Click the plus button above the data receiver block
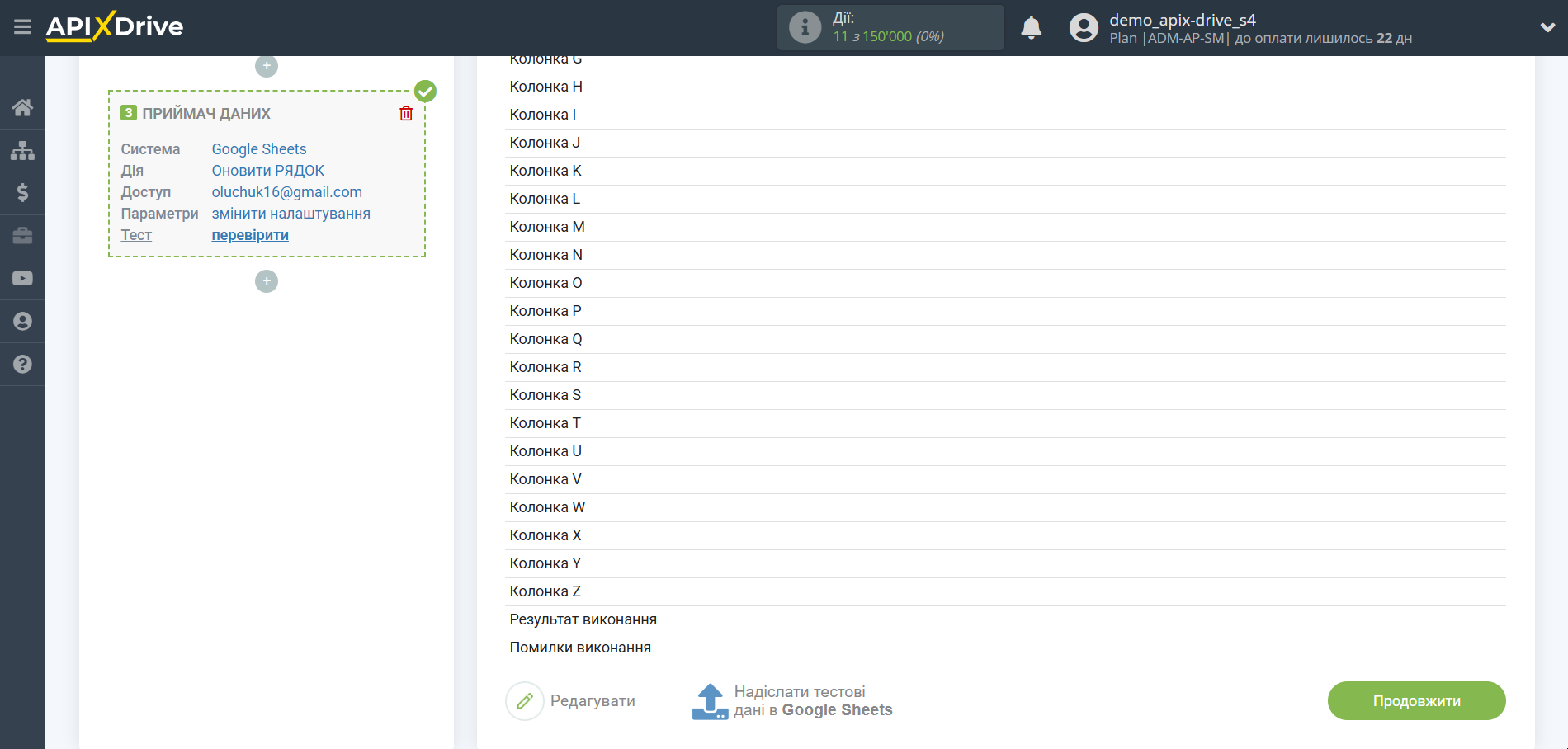This screenshot has width=1568, height=749. click(267, 66)
